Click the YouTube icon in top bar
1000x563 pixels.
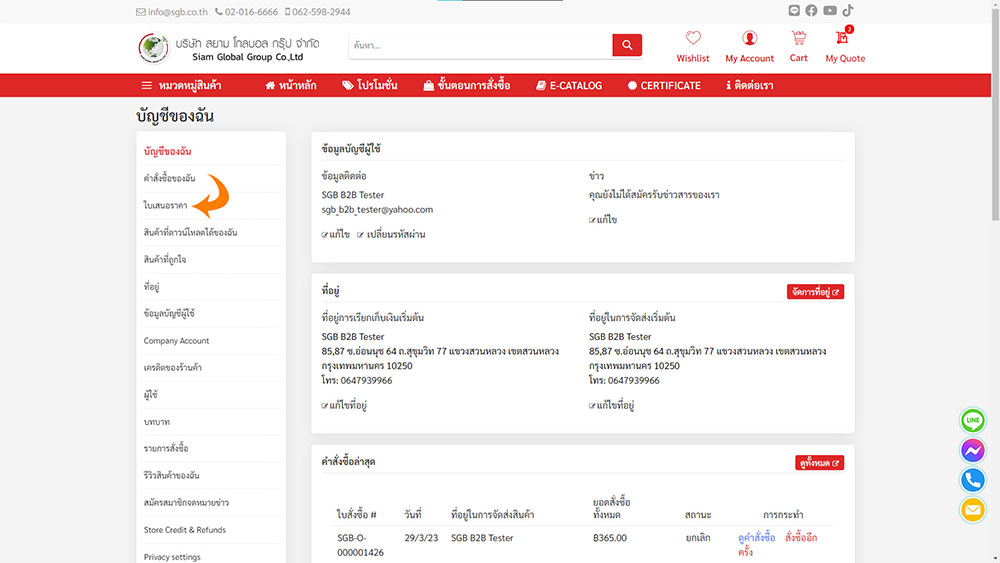pyautogui.click(x=829, y=11)
